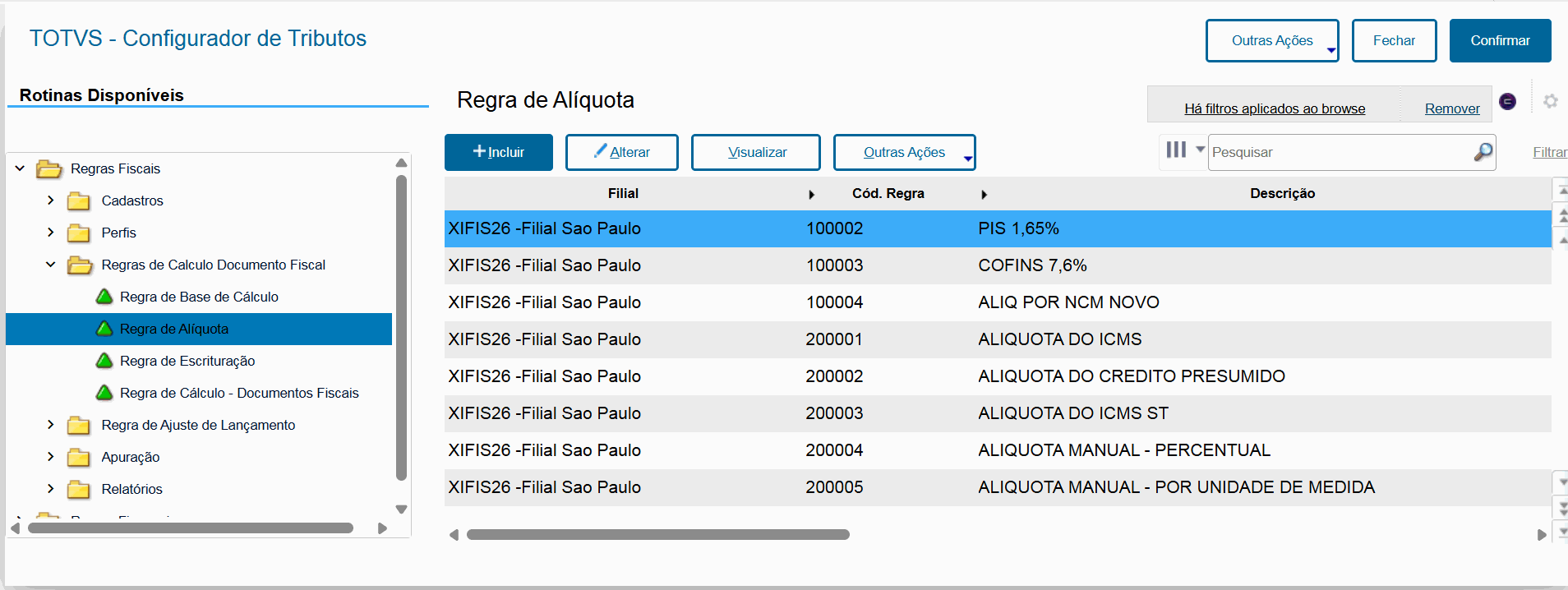Select the Regra de Alíquota tree item
The height and width of the screenshot is (590, 1568).
[x=174, y=329]
